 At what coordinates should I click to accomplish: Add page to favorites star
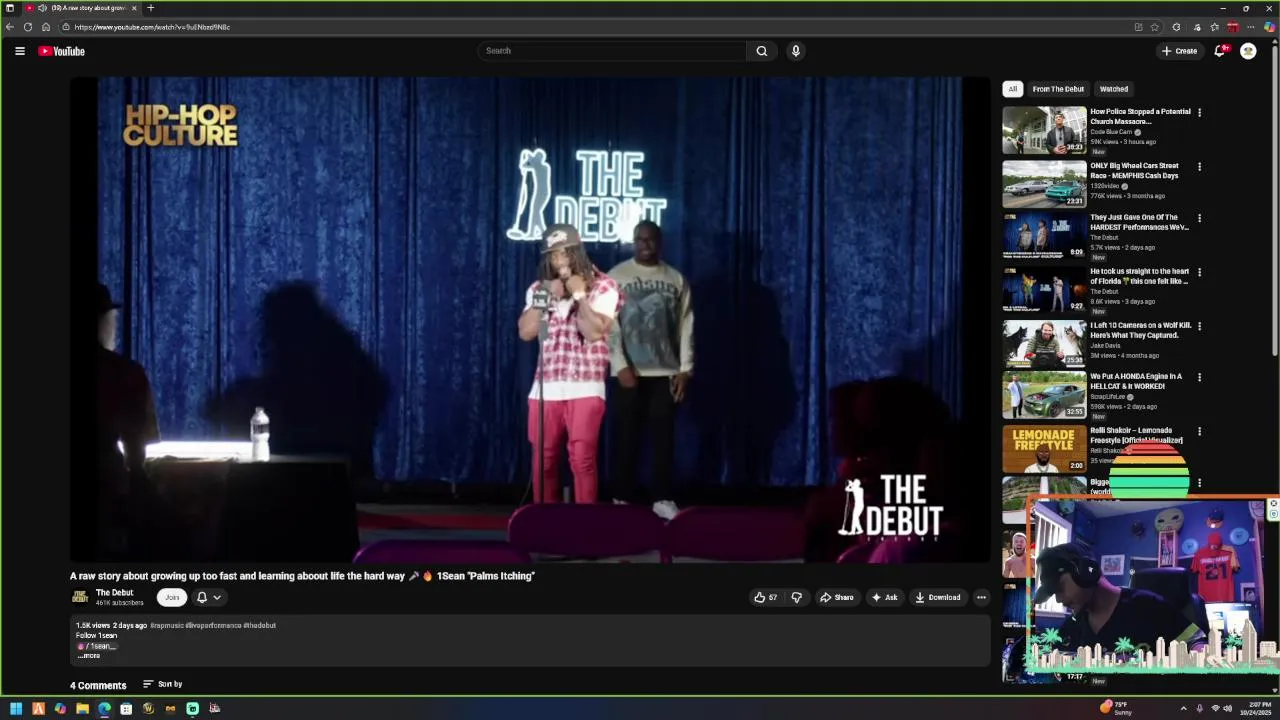point(1155,27)
